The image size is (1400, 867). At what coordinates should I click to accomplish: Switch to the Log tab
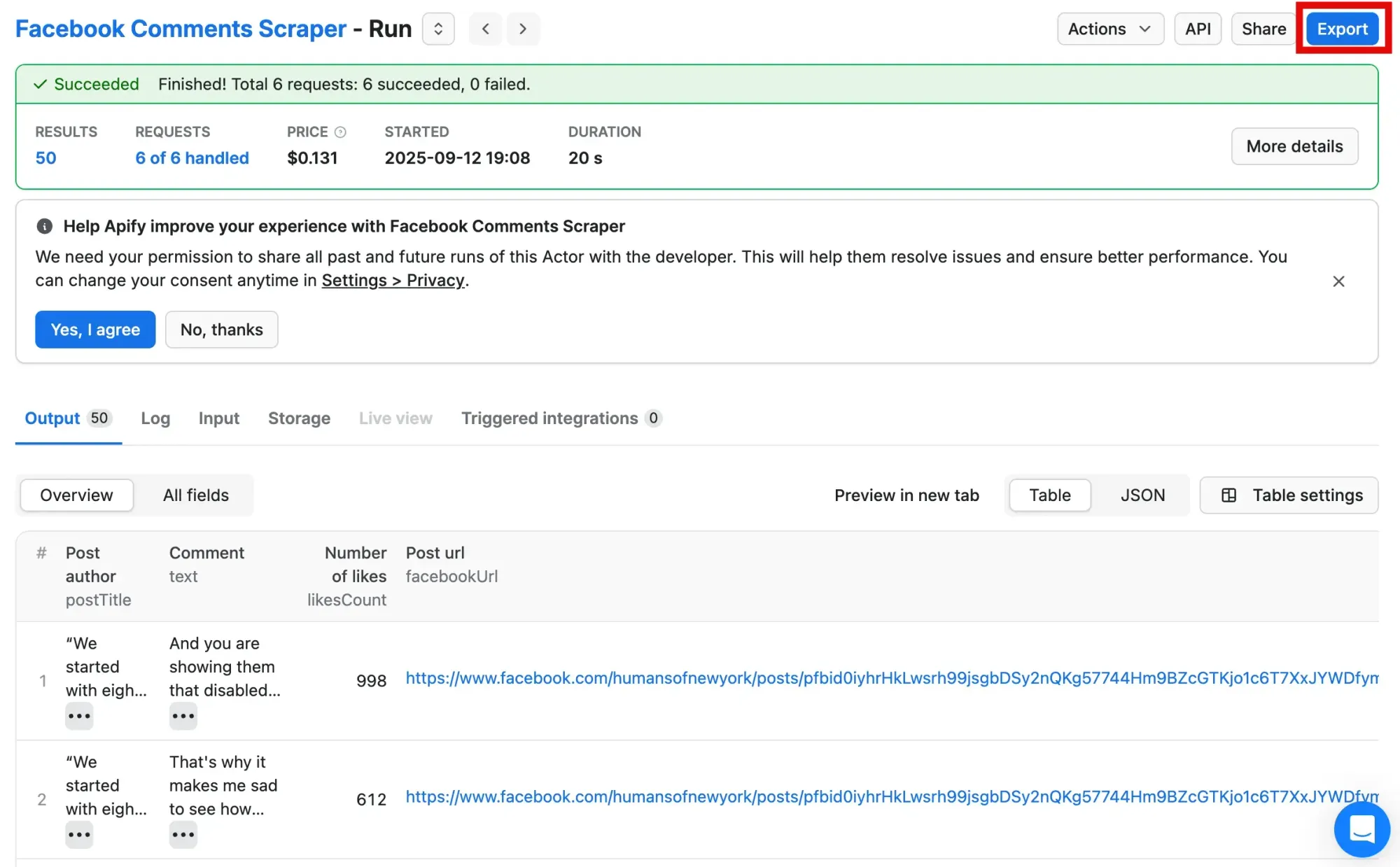coord(155,418)
